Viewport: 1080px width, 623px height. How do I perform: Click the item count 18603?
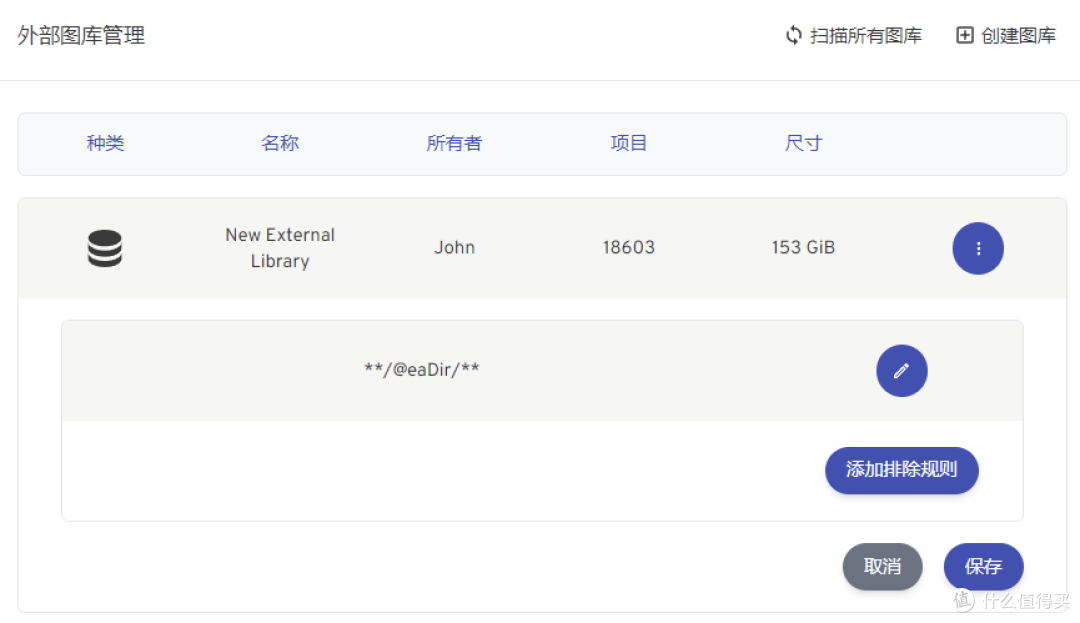click(628, 248)
